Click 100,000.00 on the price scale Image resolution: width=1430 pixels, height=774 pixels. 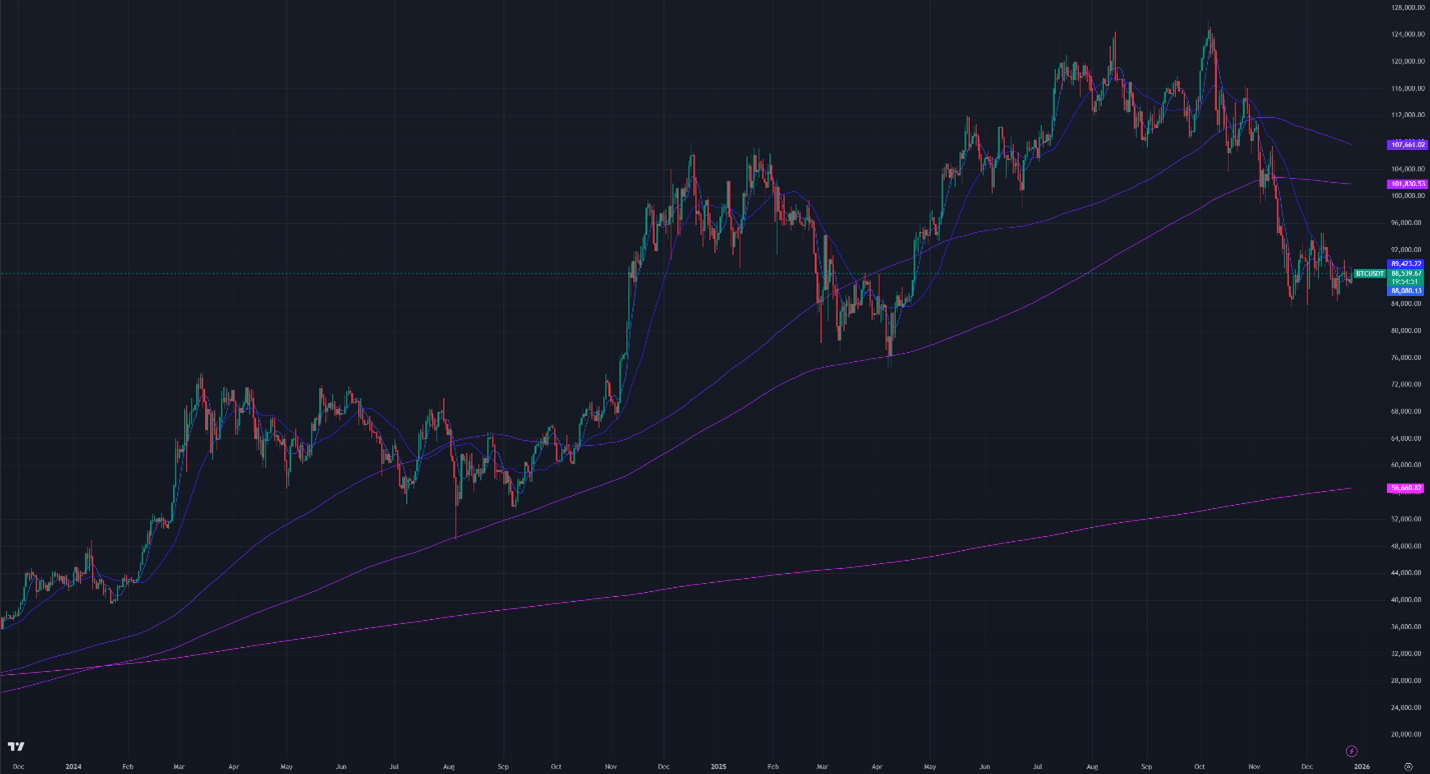1406,196
